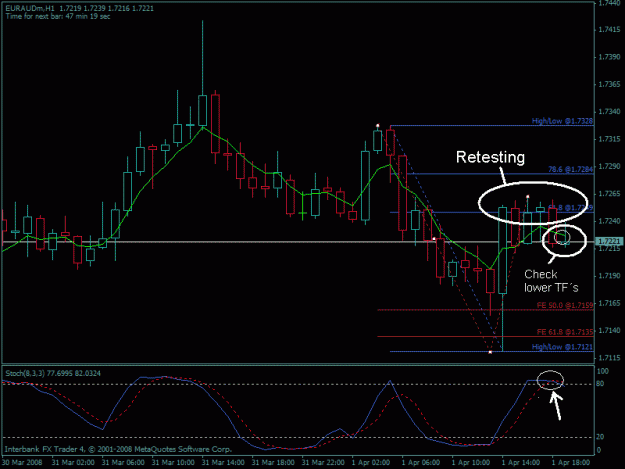This screenshot has height=469, width=625.
Task: Select the 'FE 50.0 @1.7159' expansion label
Action: (x=565, y=305)
